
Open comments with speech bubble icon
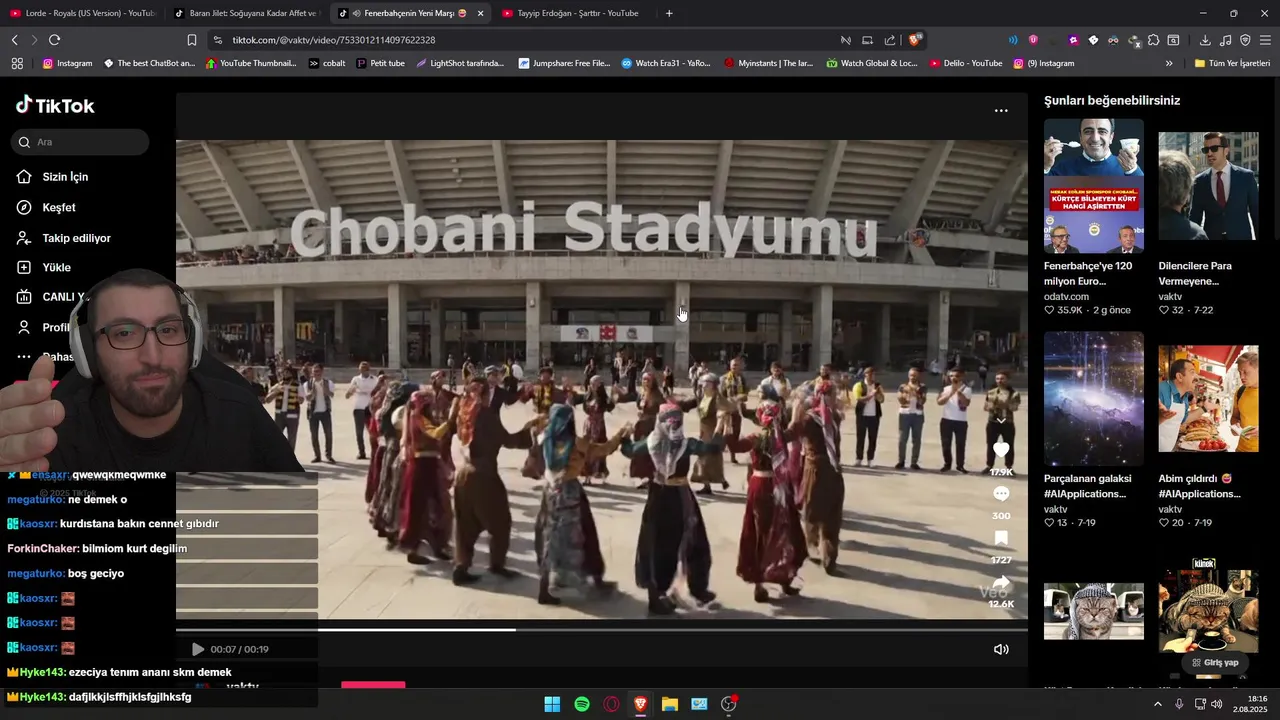pos(1001,495)
